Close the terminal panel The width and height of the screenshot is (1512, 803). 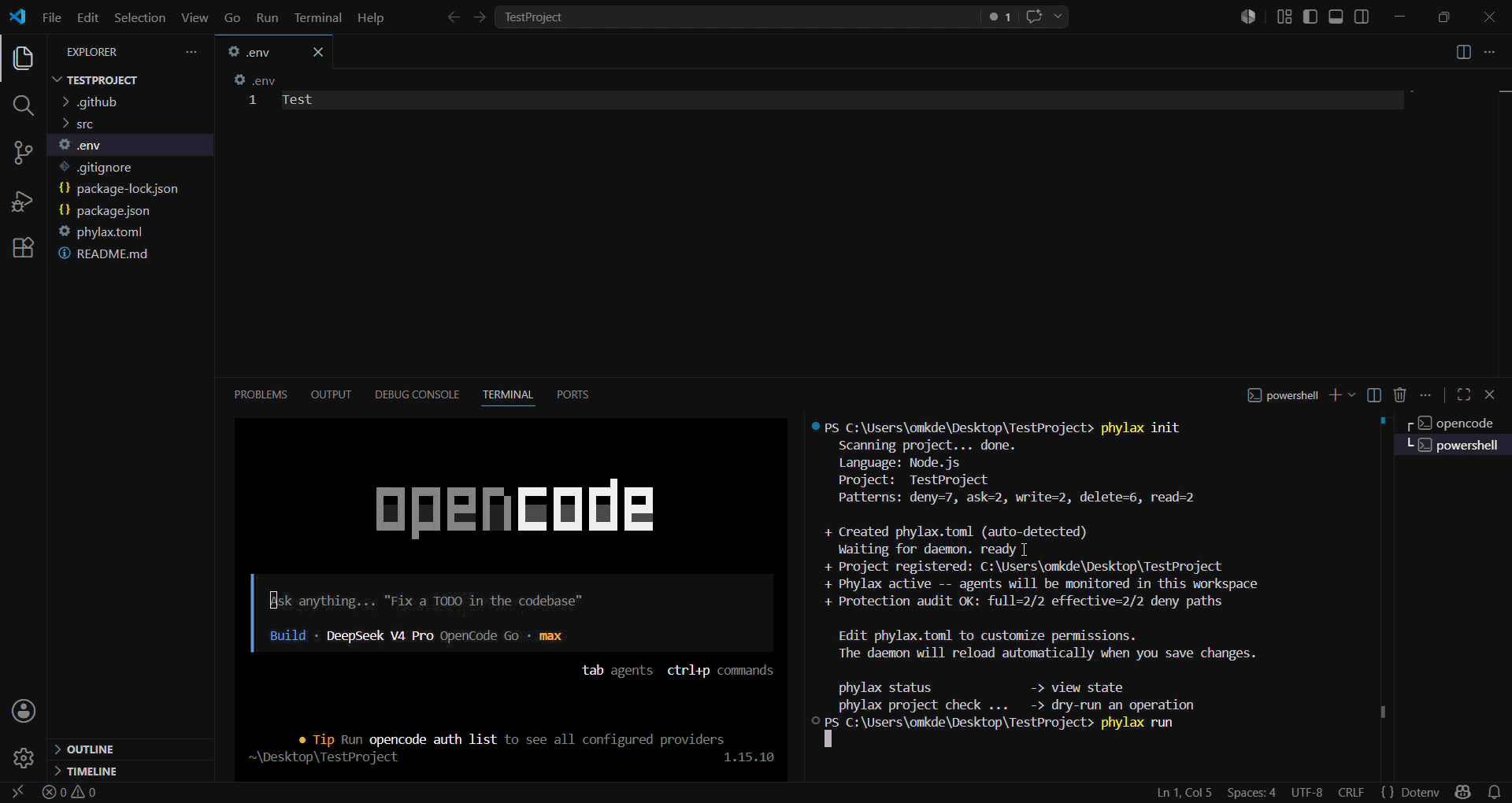[1489, 394]
